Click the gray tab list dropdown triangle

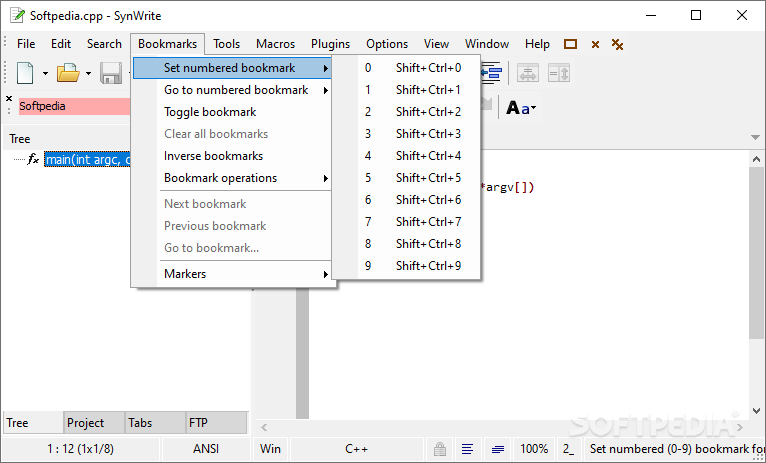click(755, 137)
